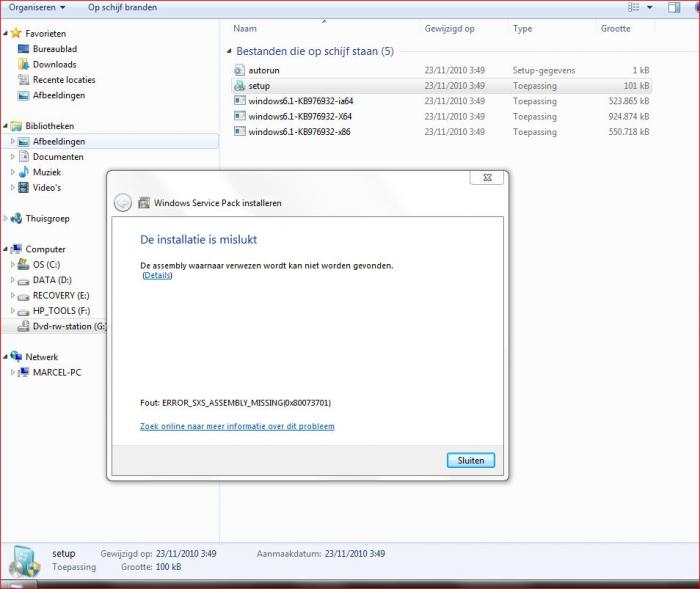
Task: Click Op schijf branden toolbar button
Action: click(122, 8)
